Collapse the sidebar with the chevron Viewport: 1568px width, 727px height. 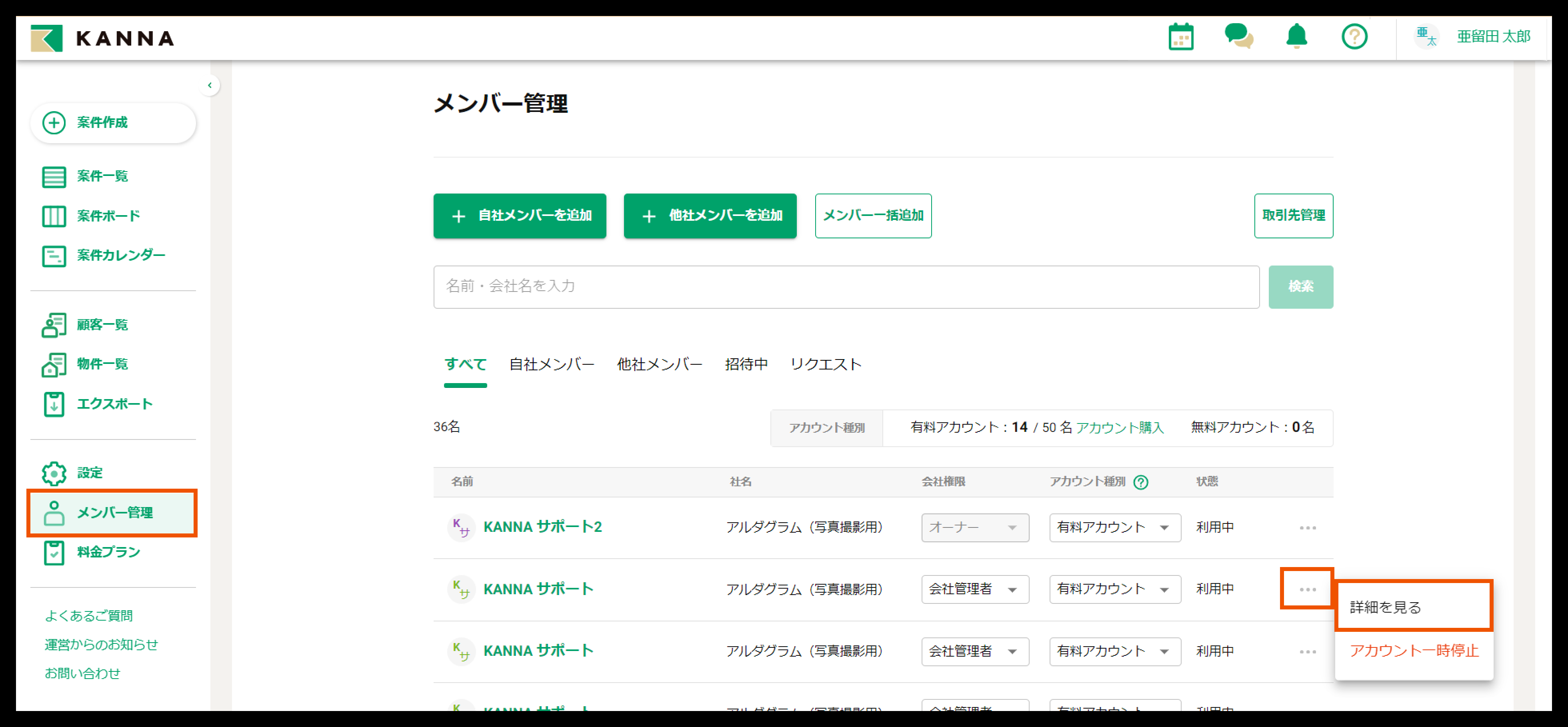click(x=209, y=85)
